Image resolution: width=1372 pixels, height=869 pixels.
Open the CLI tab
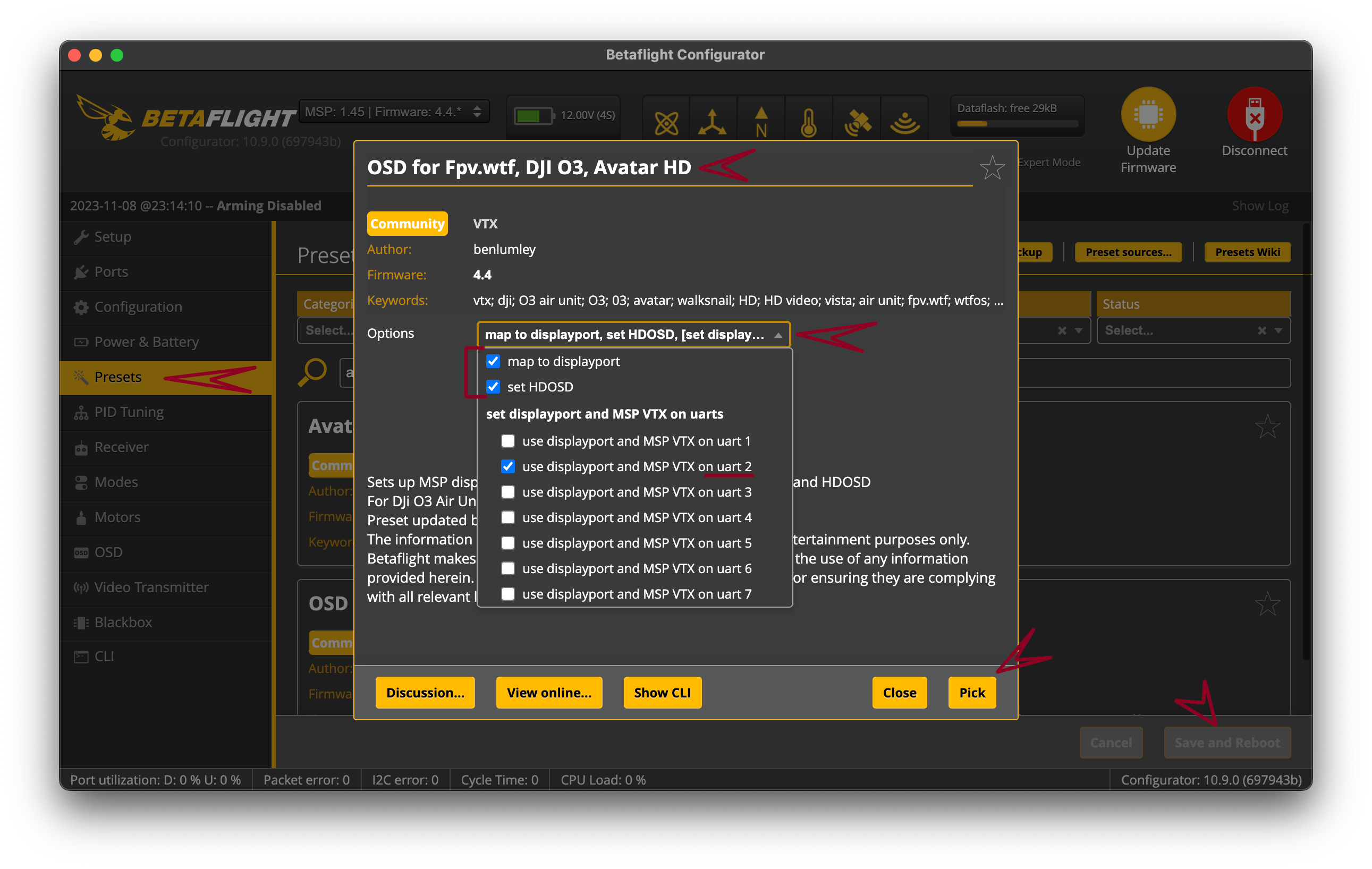[x=165, y=657]
